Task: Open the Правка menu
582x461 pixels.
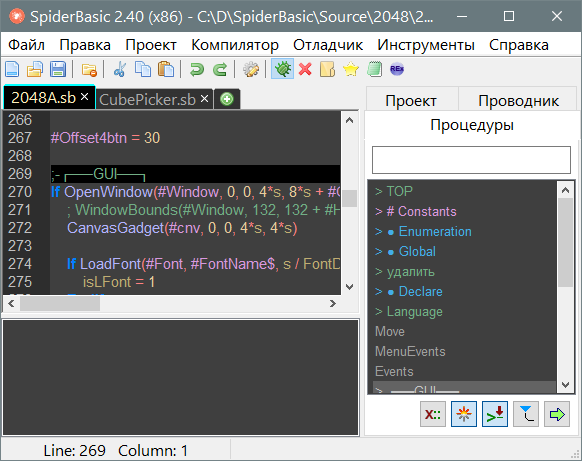Action: (x=85, y=45)
